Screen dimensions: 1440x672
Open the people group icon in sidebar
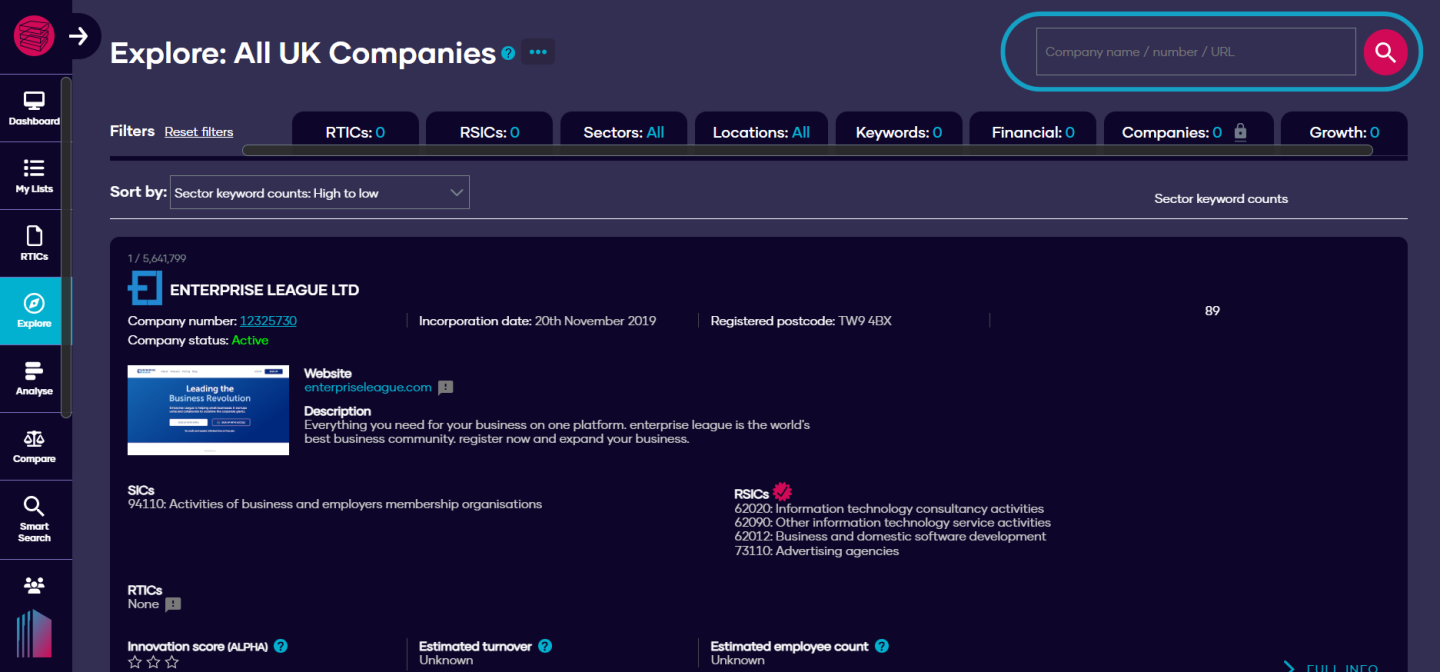click(x=34, y=585)
